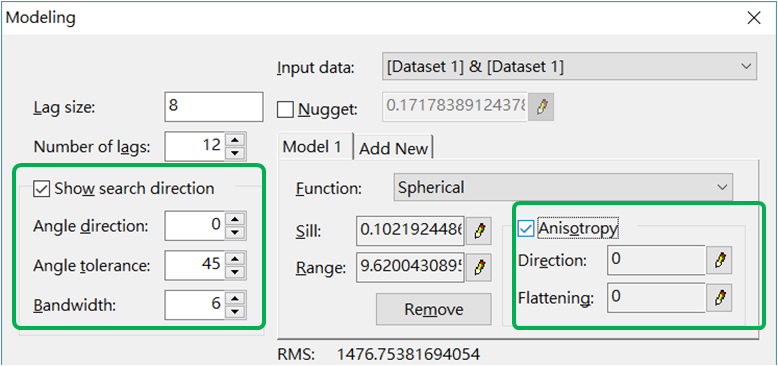Click the pencil icon beside Sill

tap(479, 231)
